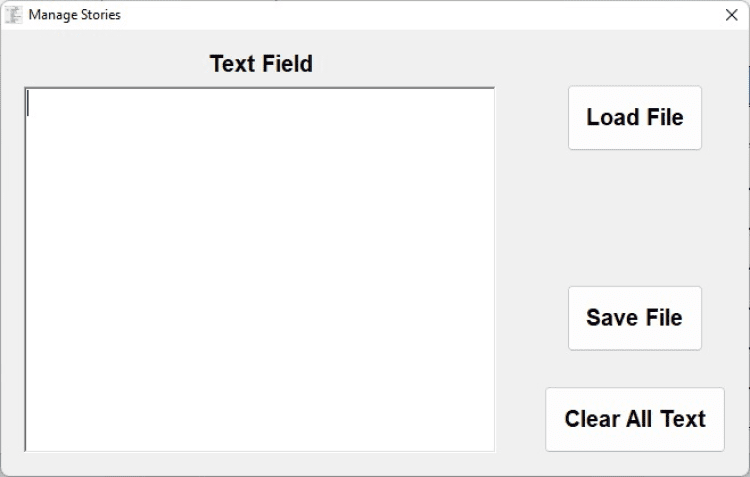Screen dimensions: 750x477
Task: Open the system menu from the title icon
Action: (x=14, y=15)
